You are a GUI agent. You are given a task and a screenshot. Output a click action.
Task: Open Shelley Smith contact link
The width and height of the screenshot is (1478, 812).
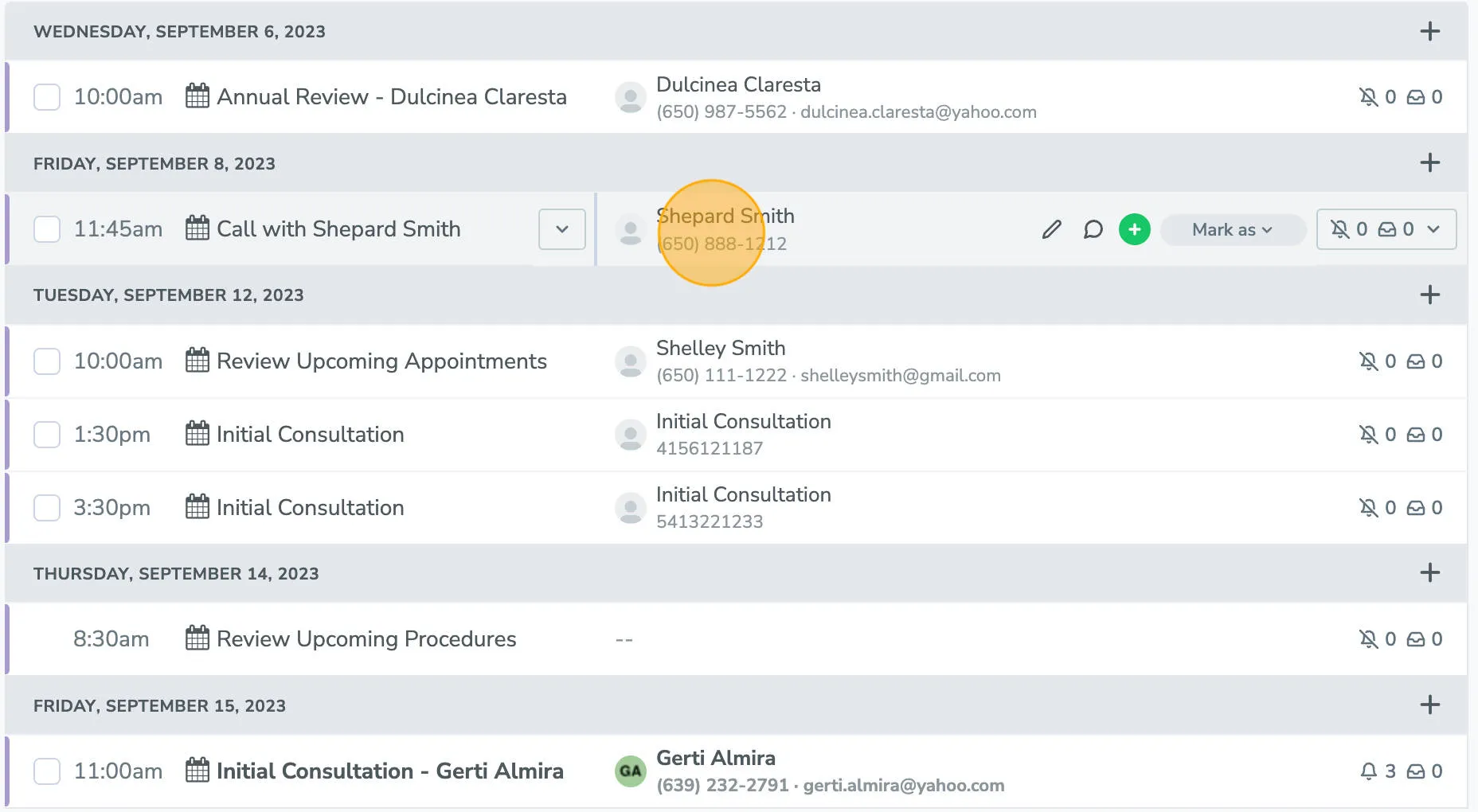point(720,349)
